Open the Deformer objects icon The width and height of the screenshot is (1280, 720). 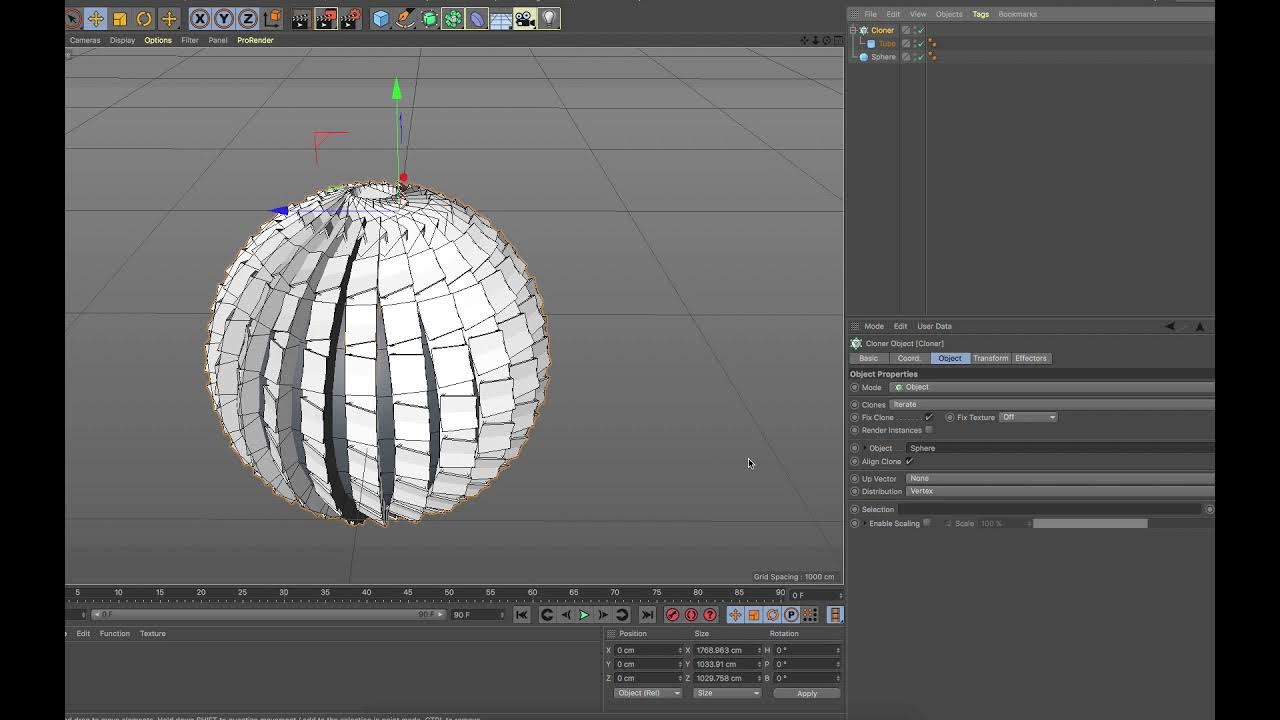coord(477,18)
